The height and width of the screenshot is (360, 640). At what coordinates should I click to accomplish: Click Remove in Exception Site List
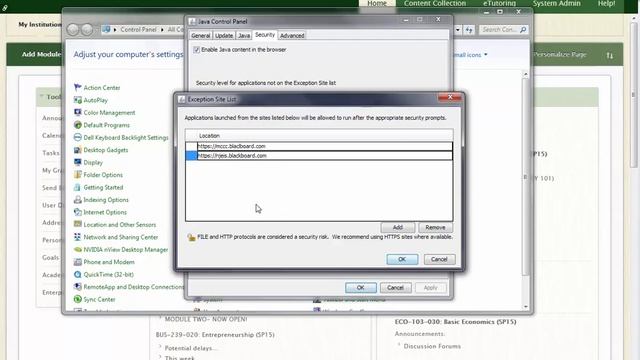point(435,227)
